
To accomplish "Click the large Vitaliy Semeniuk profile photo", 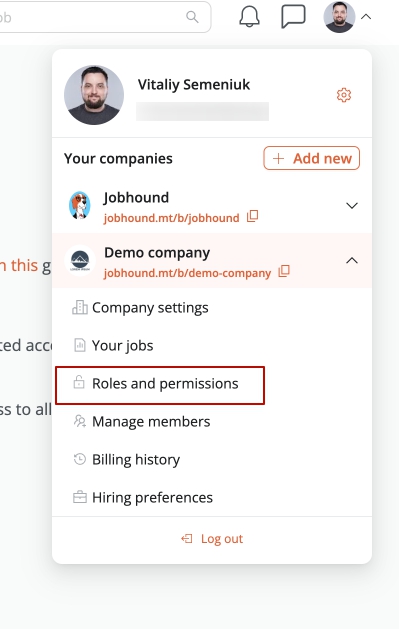I will coord(94,95).
